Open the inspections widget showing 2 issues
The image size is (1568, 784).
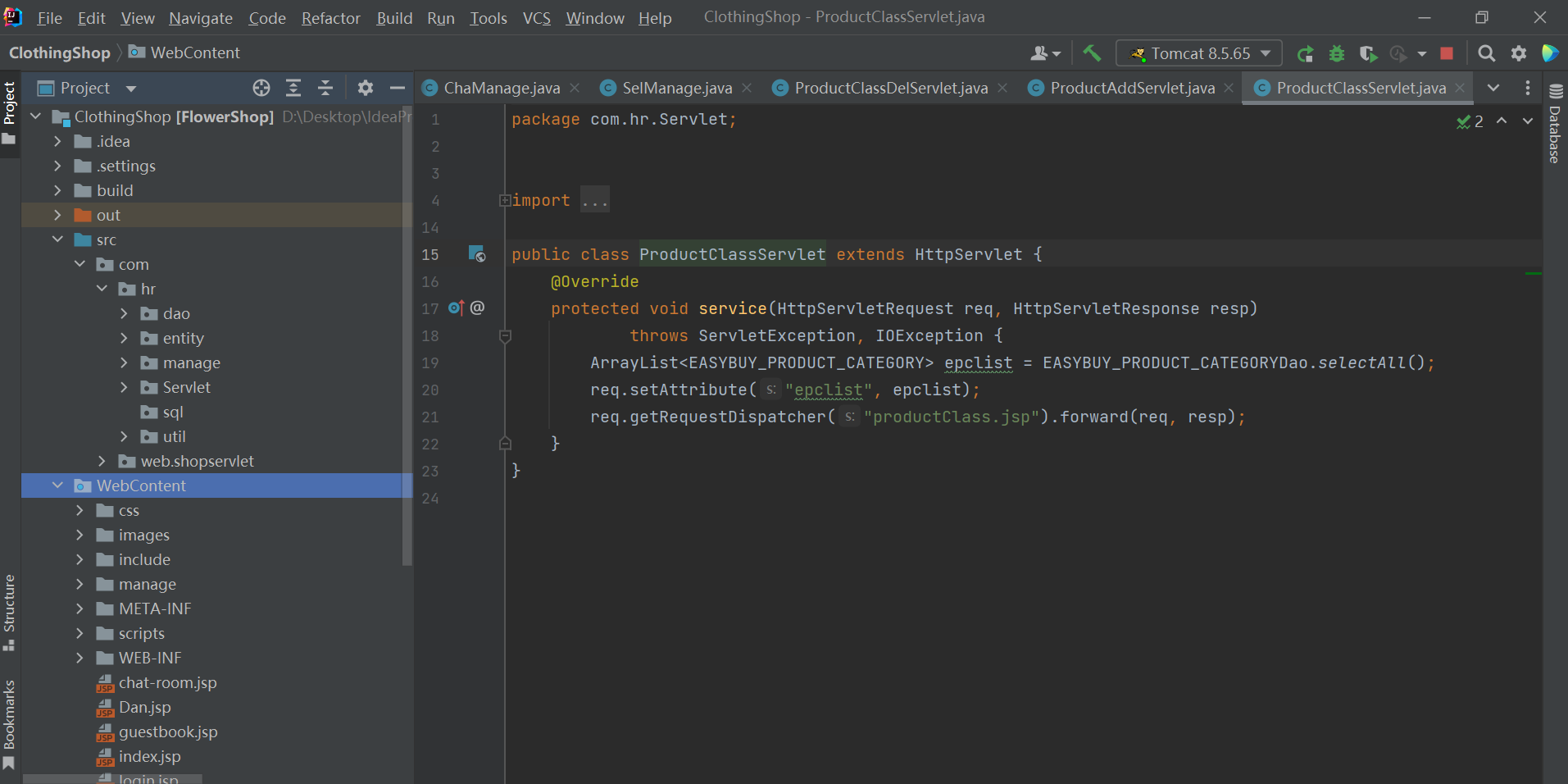click(1470, 121)
